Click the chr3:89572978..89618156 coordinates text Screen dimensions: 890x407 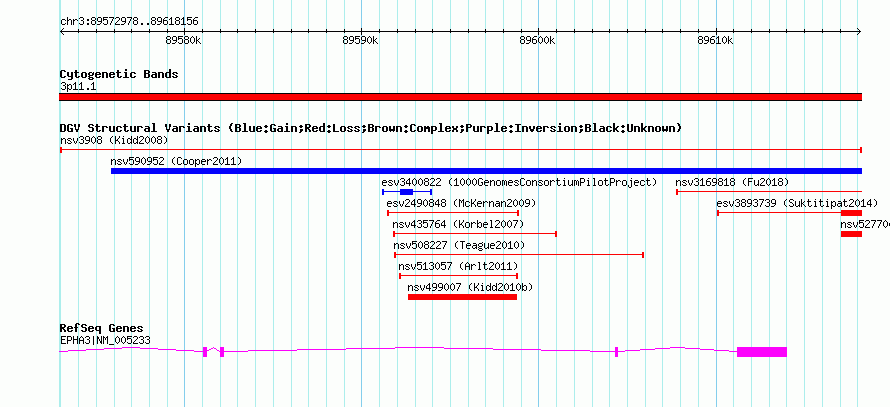(129, 22)
